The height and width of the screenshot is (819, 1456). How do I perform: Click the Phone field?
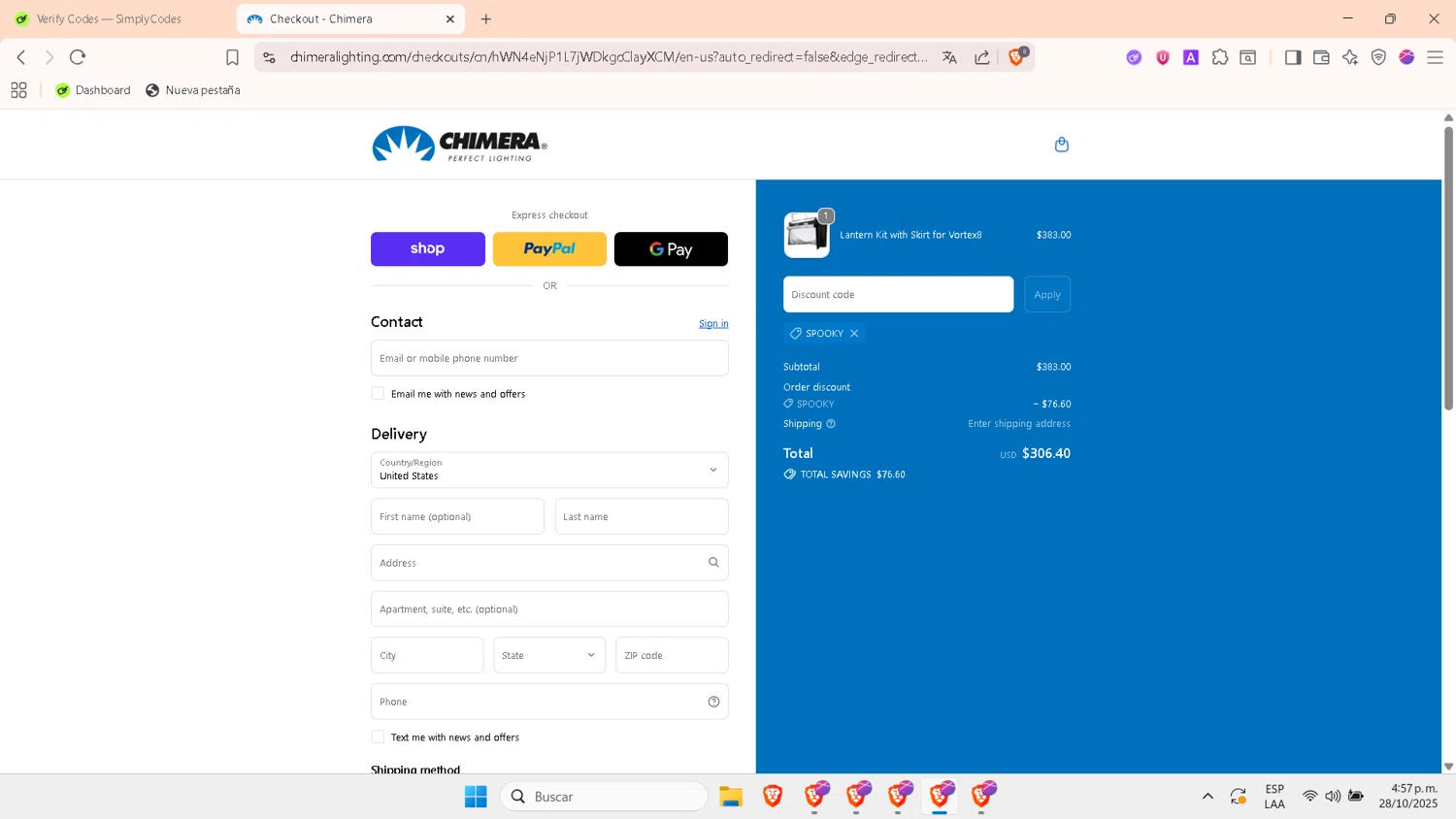tap(549, 702)
